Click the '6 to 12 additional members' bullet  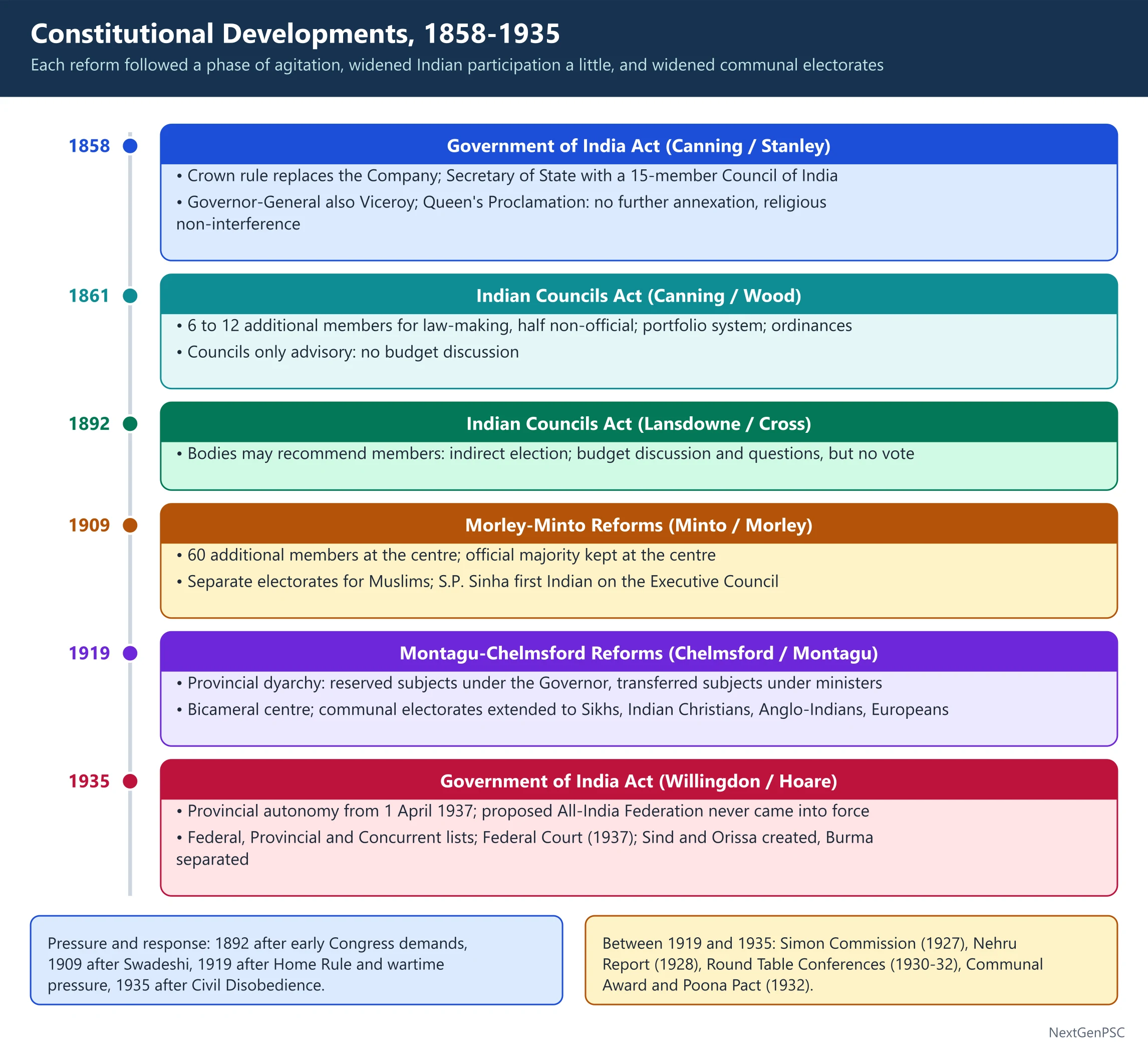tap(514, 326)
